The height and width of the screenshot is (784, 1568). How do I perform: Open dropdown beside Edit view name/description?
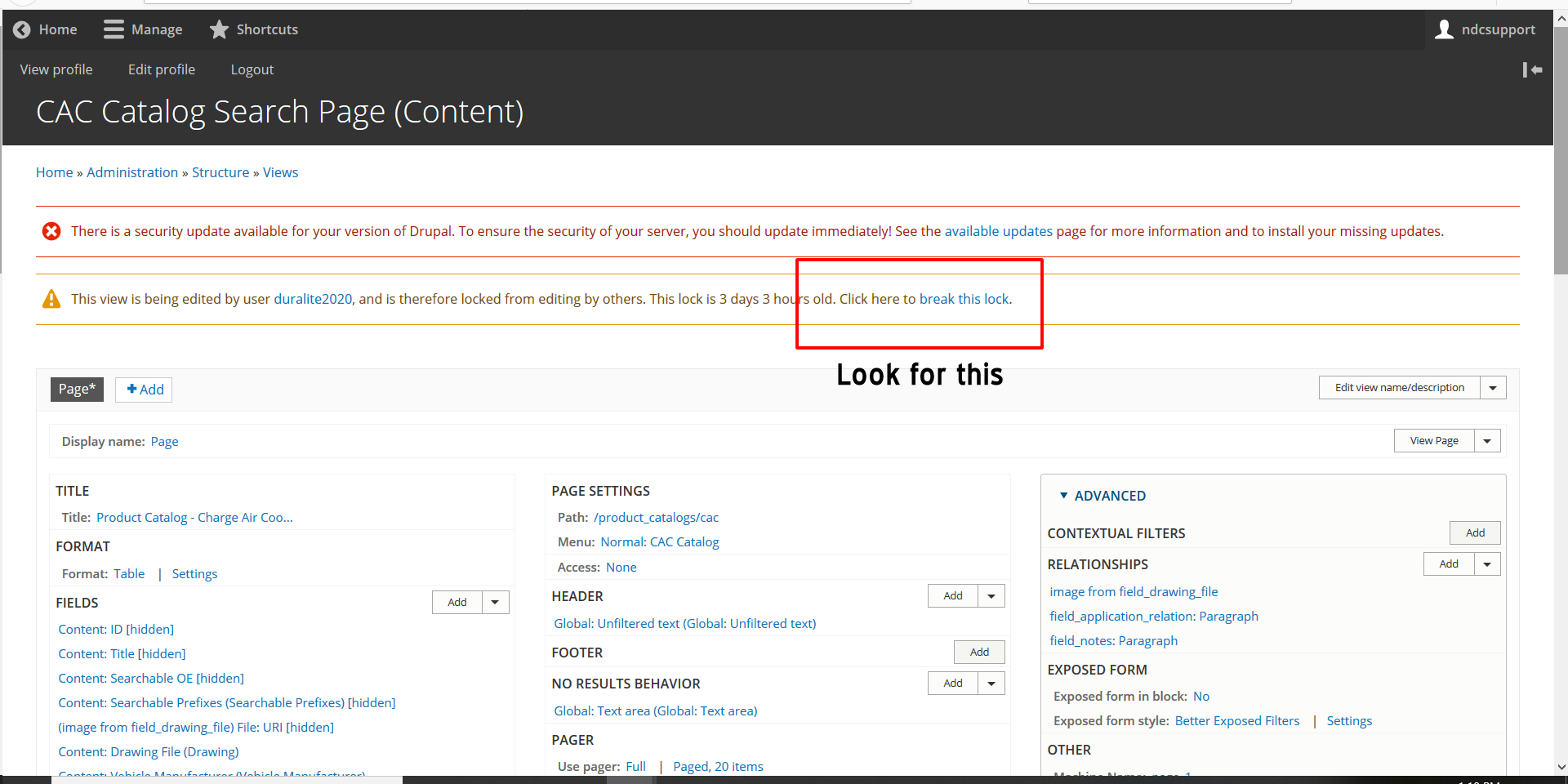(1493, 388)
